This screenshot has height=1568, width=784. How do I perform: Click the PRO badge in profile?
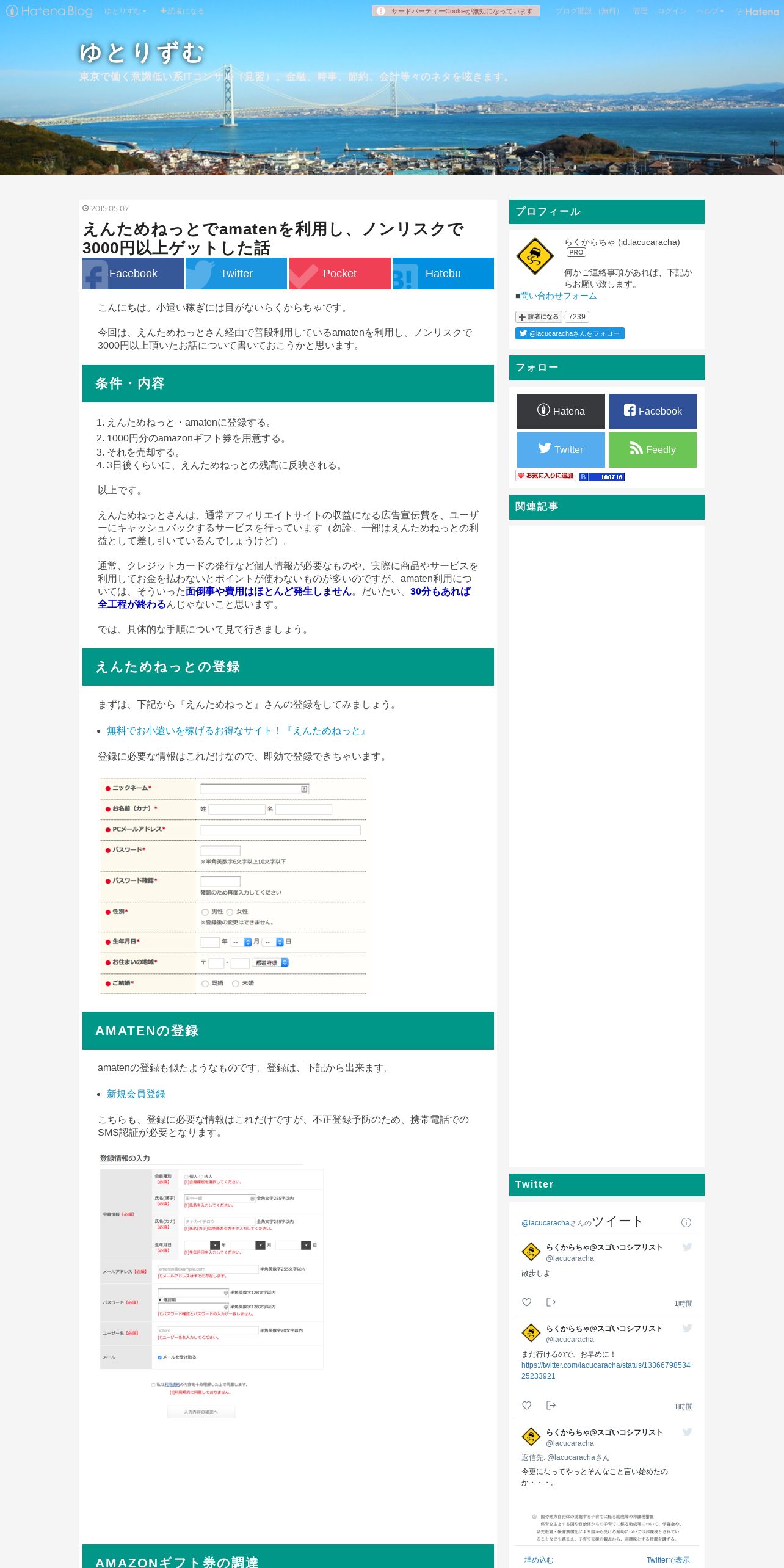(x=576, y=252)
